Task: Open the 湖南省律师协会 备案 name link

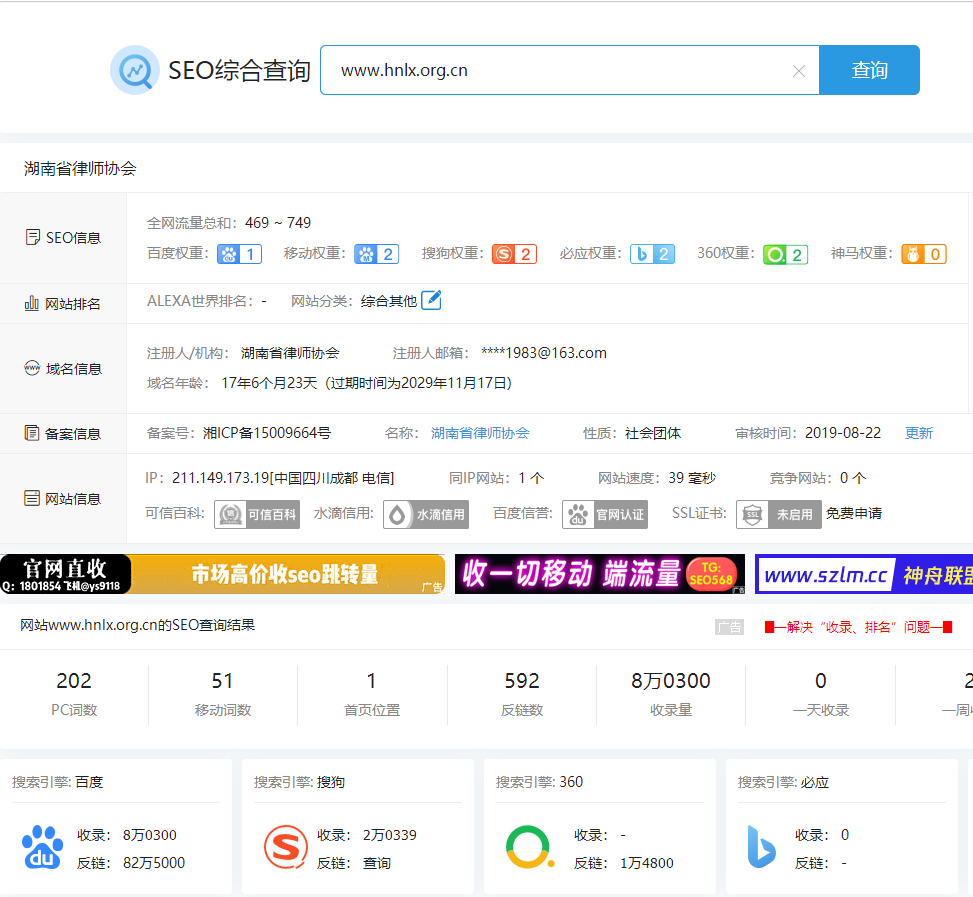Action: pyautogui.click(x=480, y=433)
